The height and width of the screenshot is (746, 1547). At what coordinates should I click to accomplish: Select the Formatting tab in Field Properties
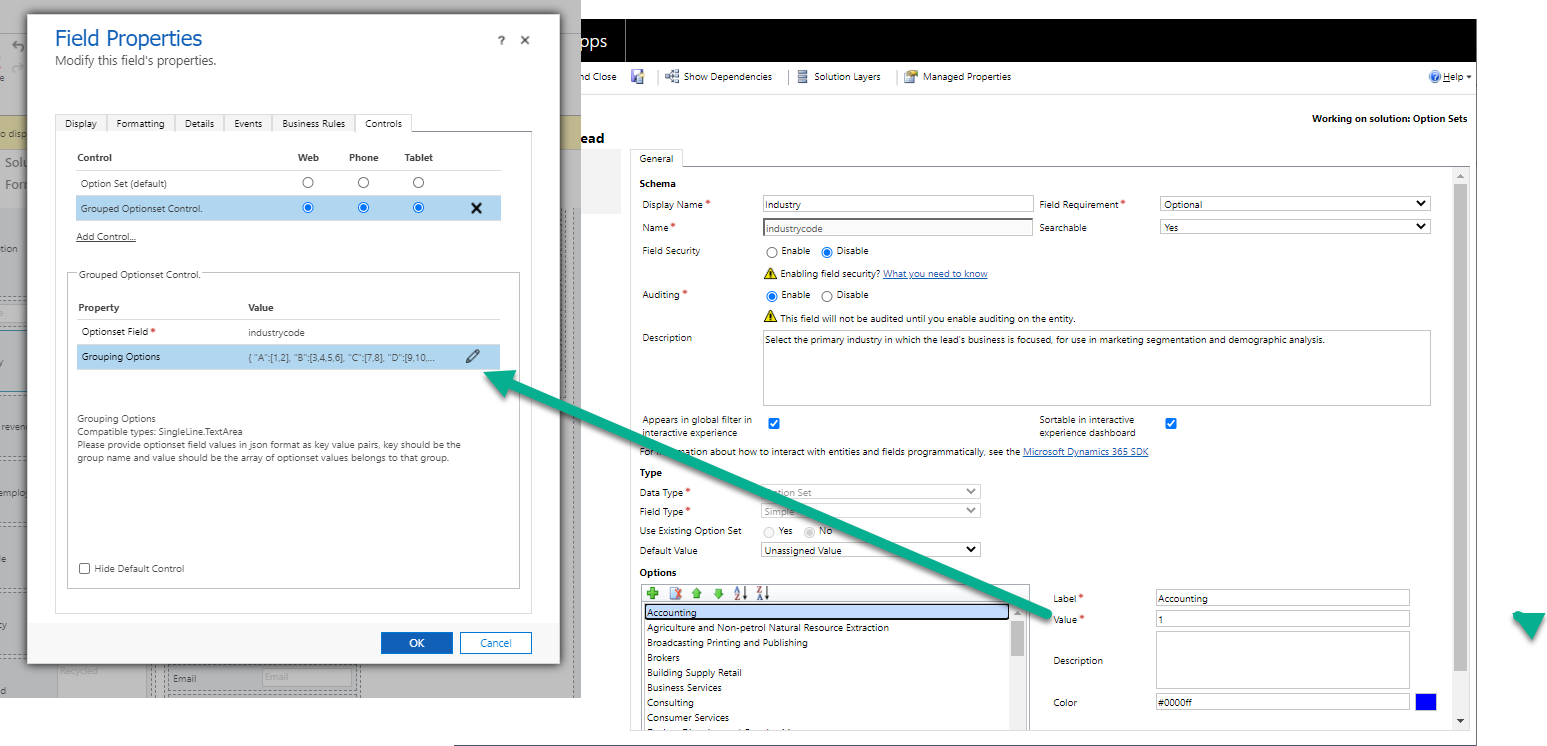point(140,123)
